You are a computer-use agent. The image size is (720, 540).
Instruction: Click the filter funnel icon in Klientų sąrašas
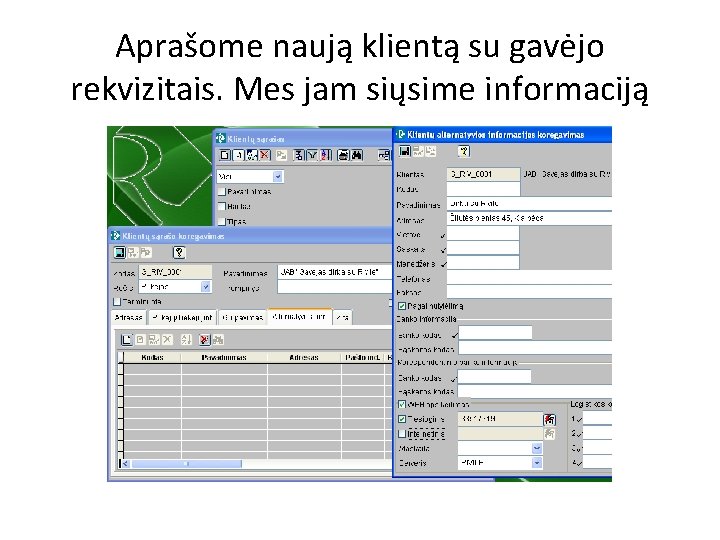312,155
